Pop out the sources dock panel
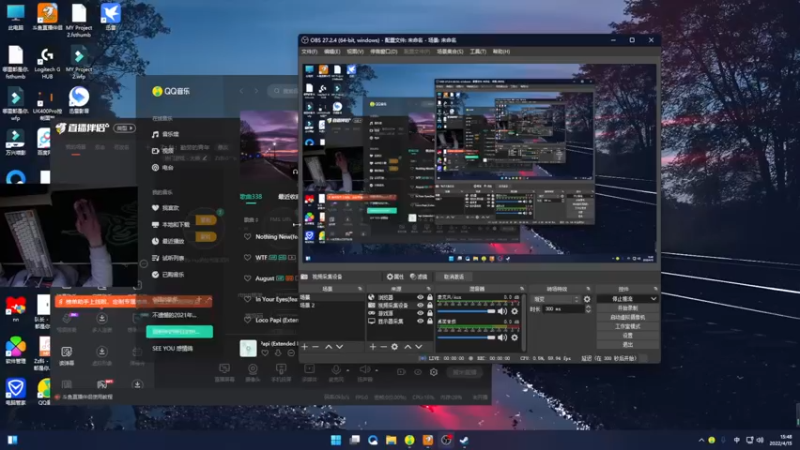Image resolution: width=800 pixels, height=450 pixels. 429,289
